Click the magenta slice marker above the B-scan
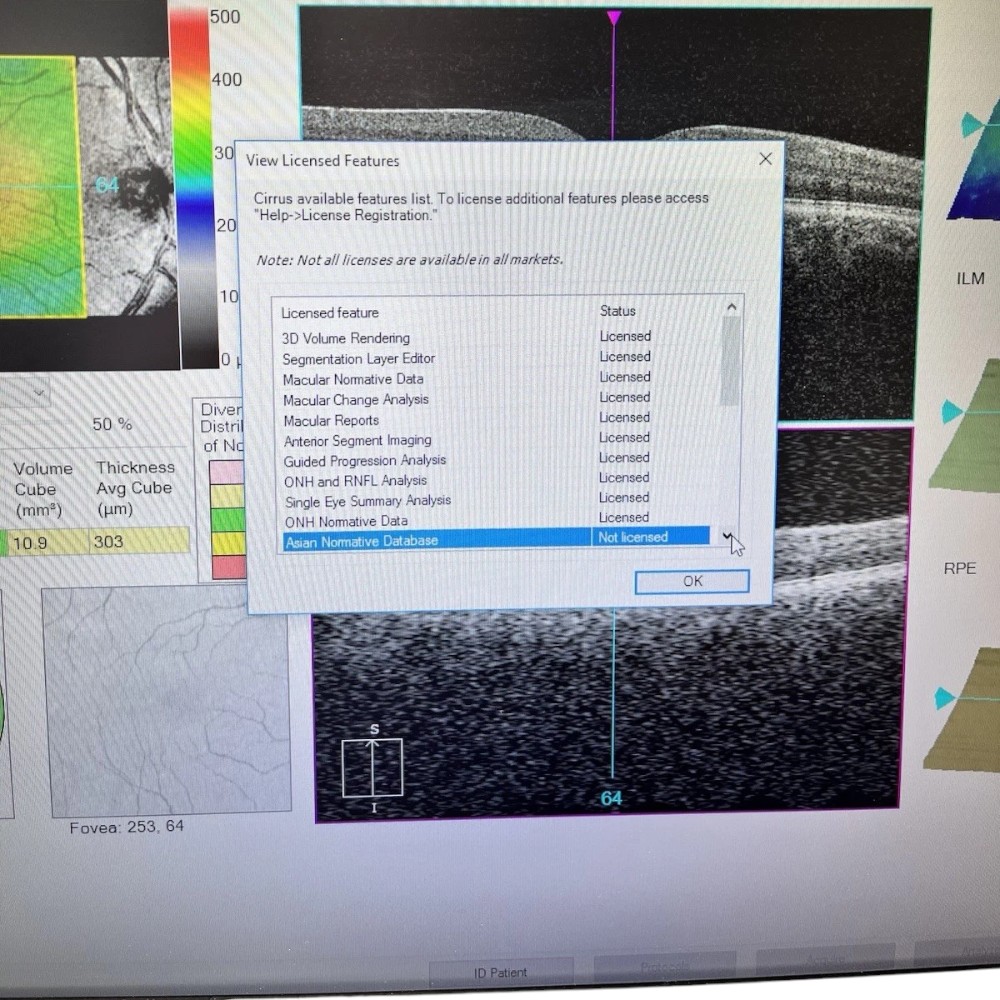 [x=614, y=17]
